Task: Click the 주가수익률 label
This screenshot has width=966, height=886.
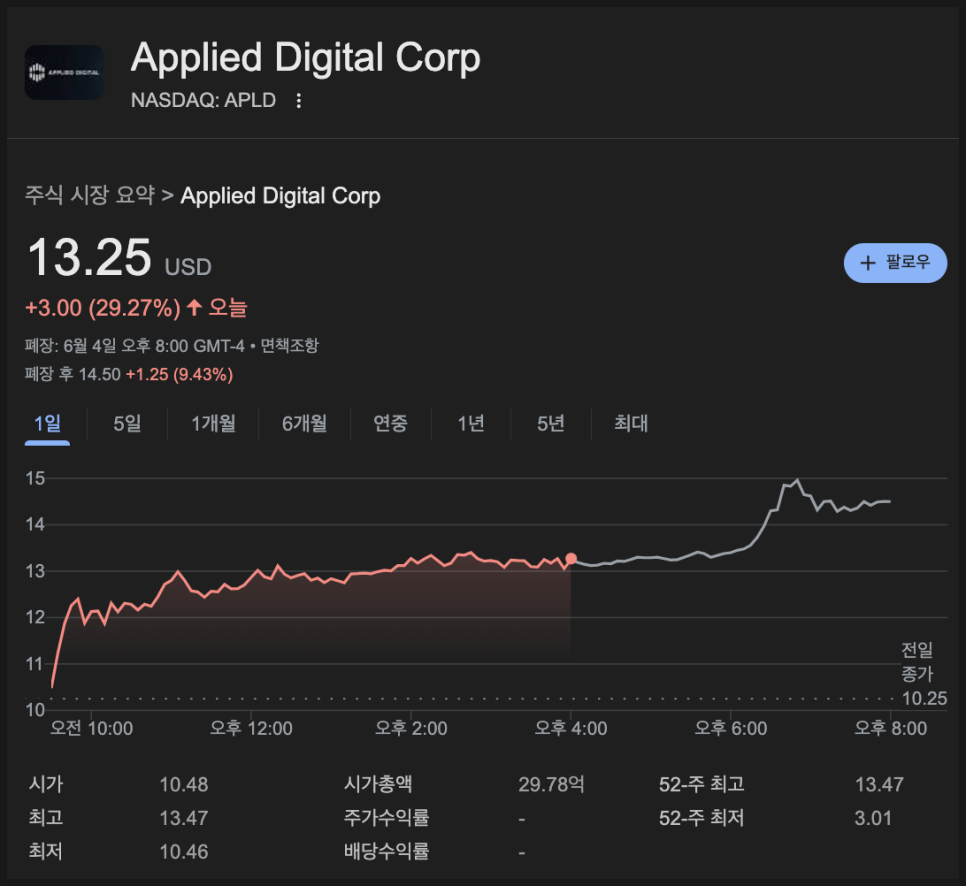Action: [x=386, y=819]
